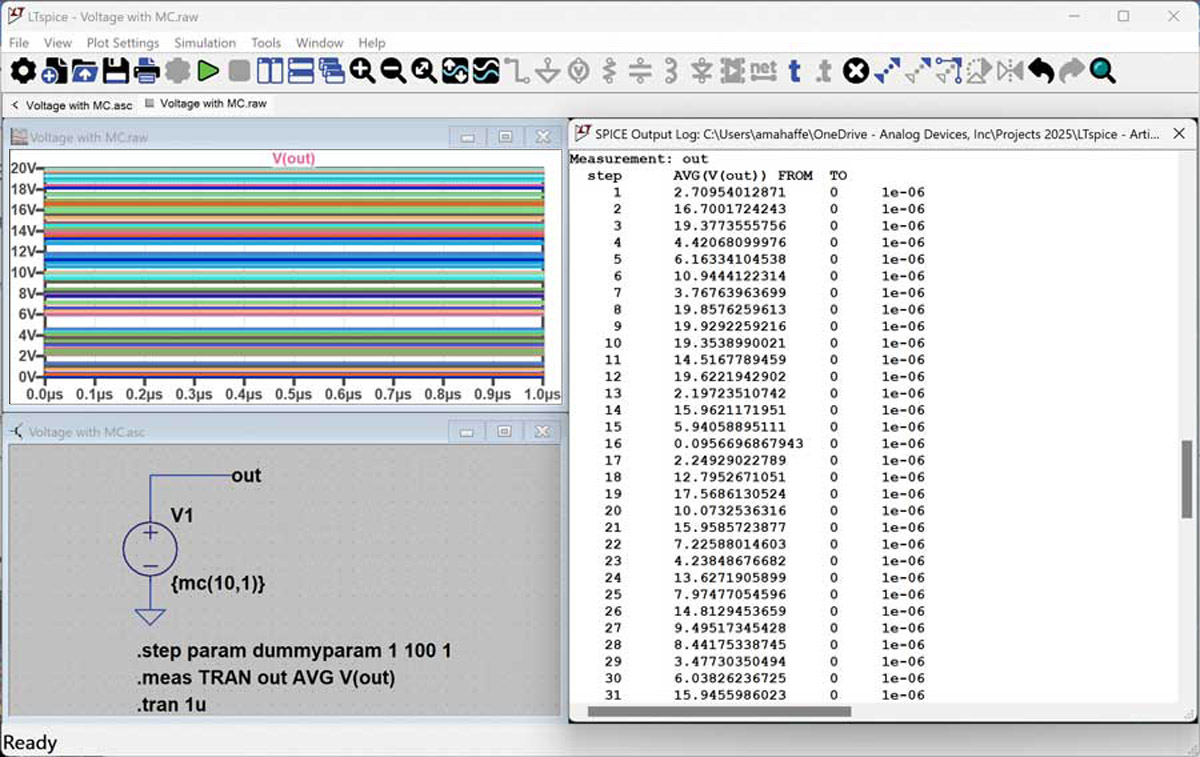1200x757 pixels.
Task: Click the Autorange Y-axis icon
Action: coord(455,71)
